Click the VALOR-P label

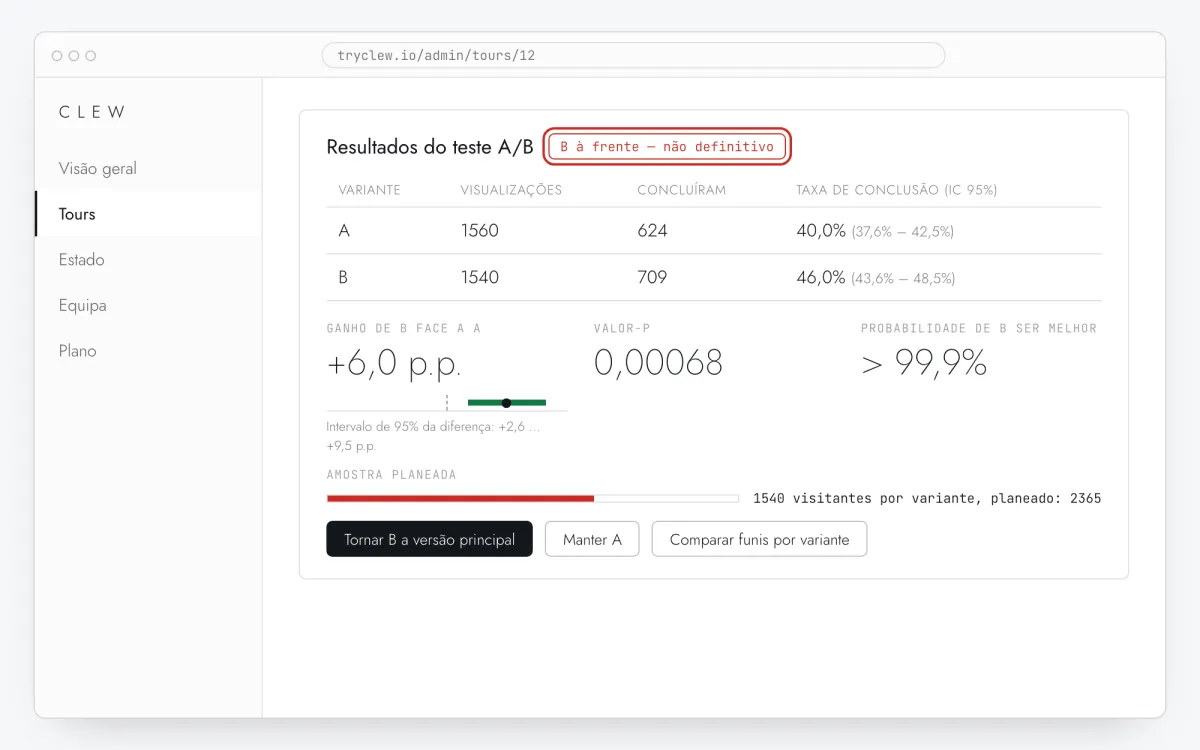click(622, 328)
